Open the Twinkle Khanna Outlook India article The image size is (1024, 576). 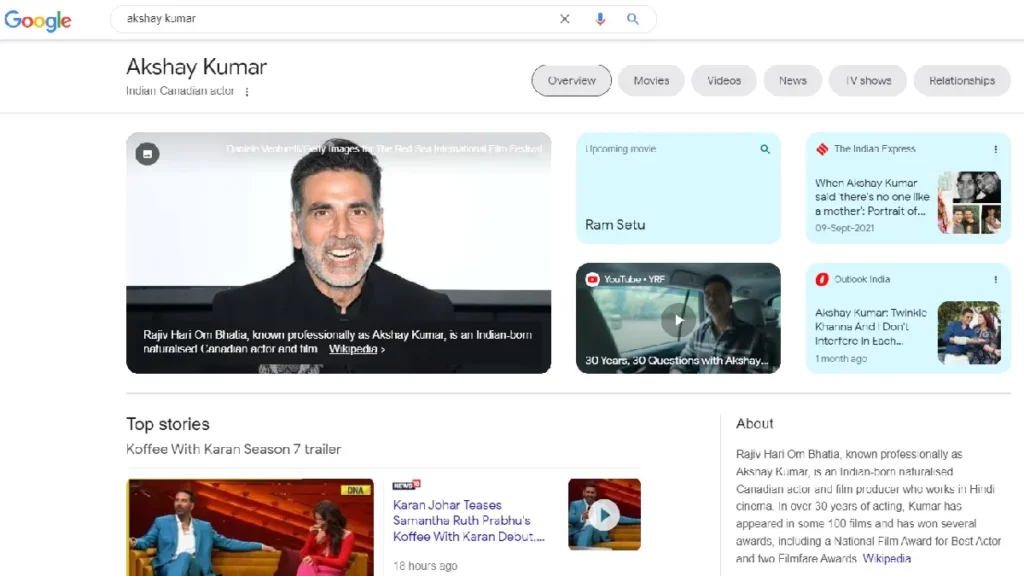pos(871,327)
